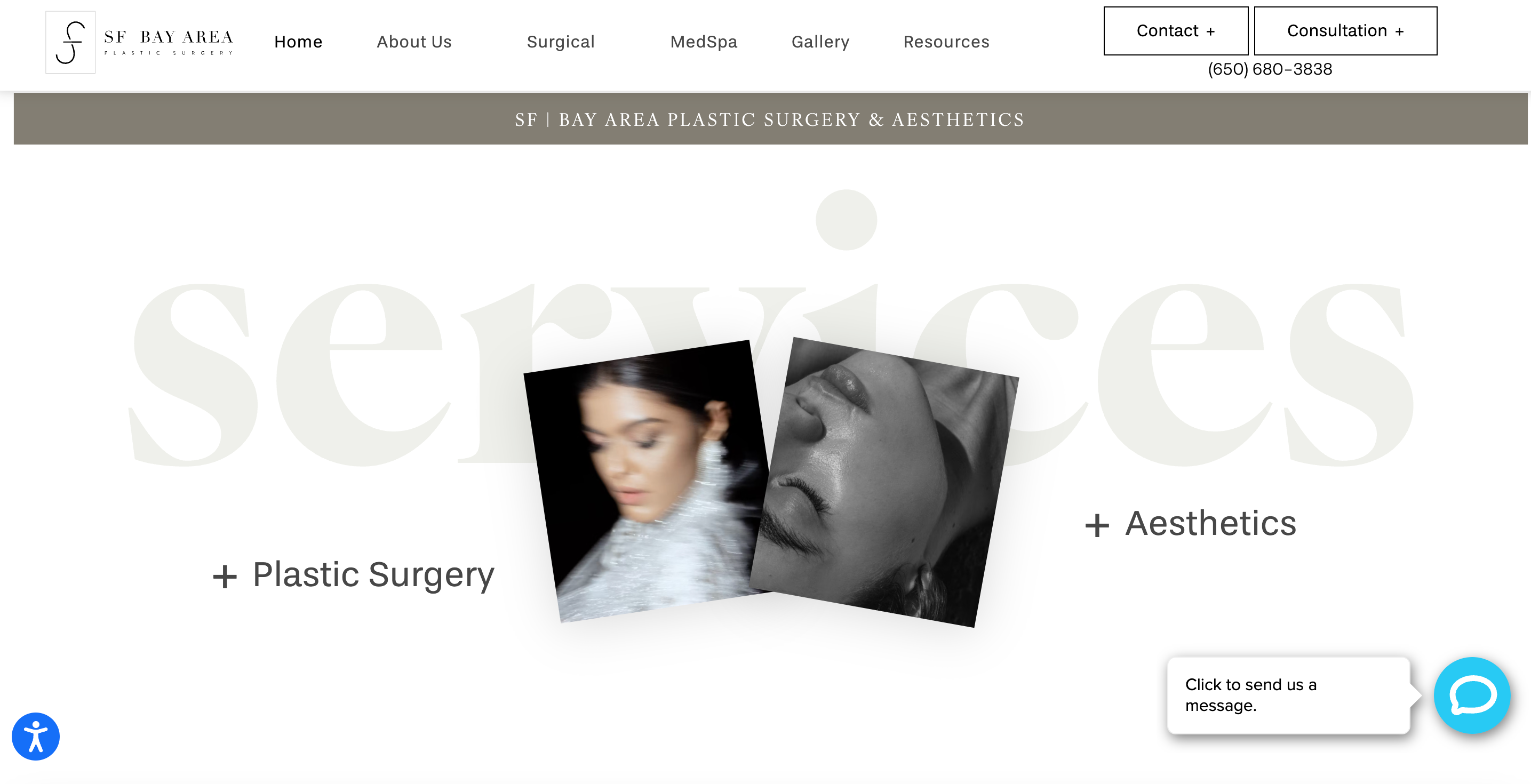The image size is (1531, 784).
Task: Go to the Home page
Action: click(298, 42)
